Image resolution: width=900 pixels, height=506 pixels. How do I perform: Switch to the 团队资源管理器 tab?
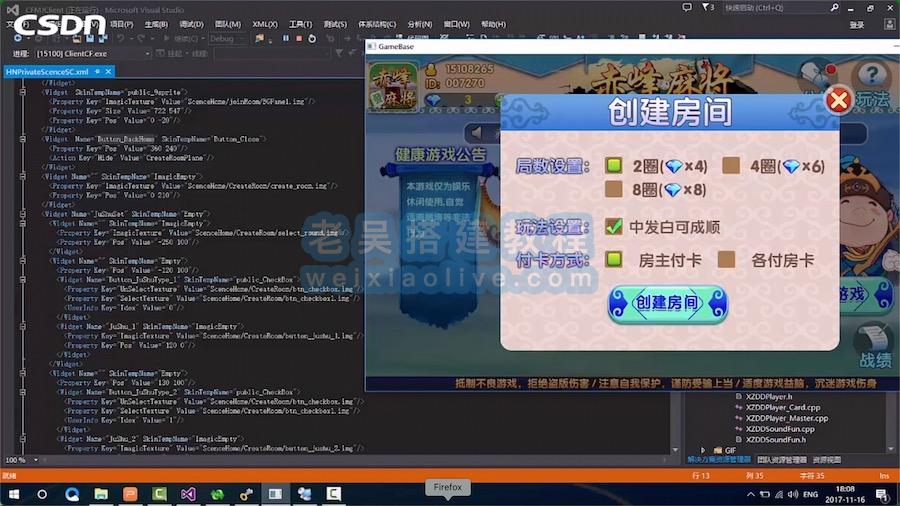tap(782, 460)
